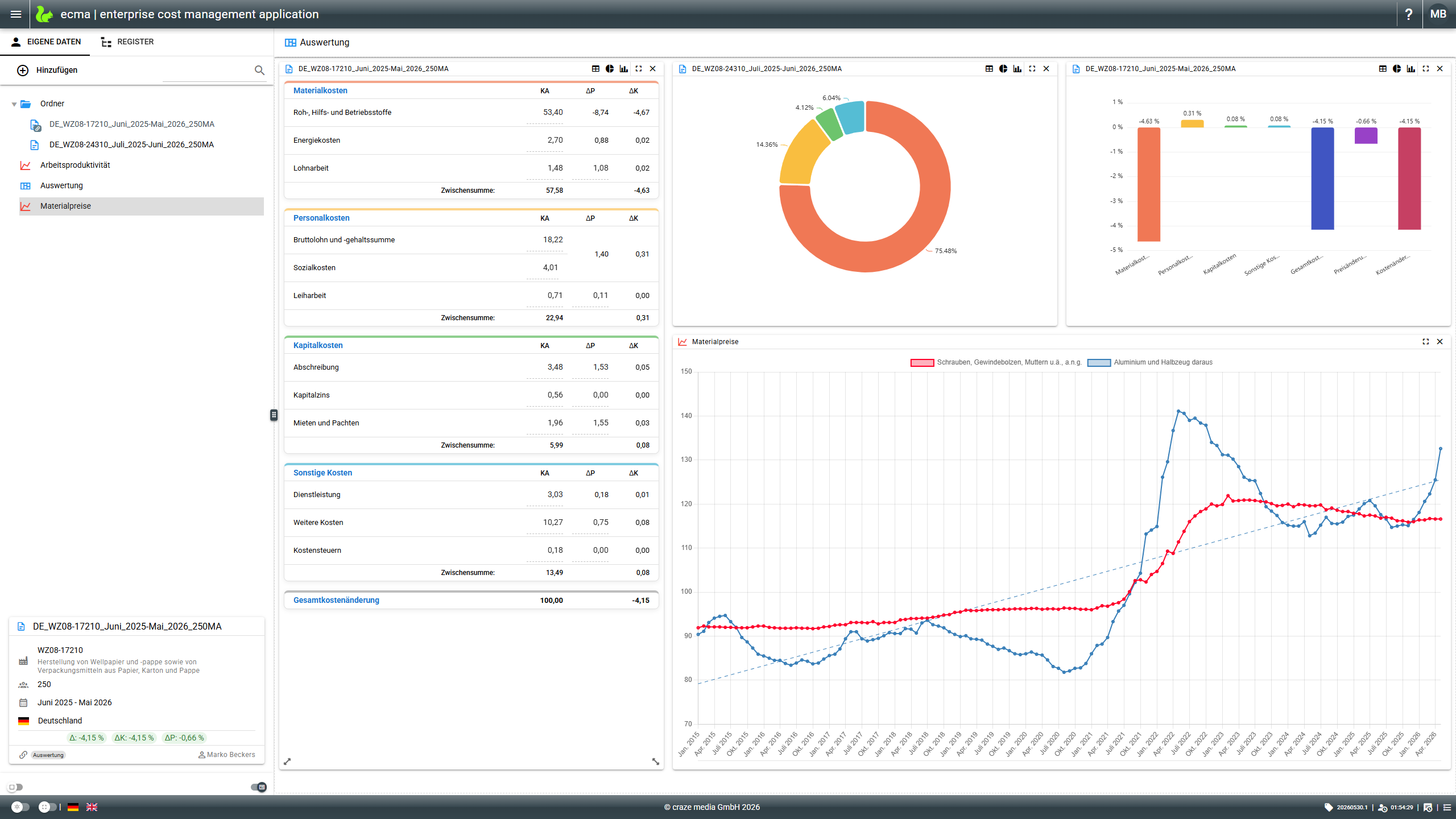Screen dimensions: 1456x819
Task: Expand table panel via bottom-right resize arrow
Action: point(656,762)
